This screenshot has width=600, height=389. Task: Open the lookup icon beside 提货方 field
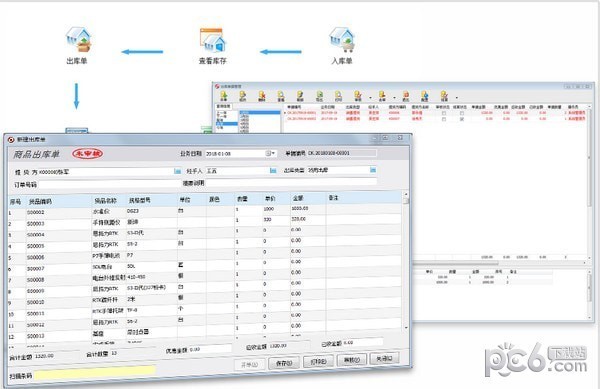coord(178,171)
